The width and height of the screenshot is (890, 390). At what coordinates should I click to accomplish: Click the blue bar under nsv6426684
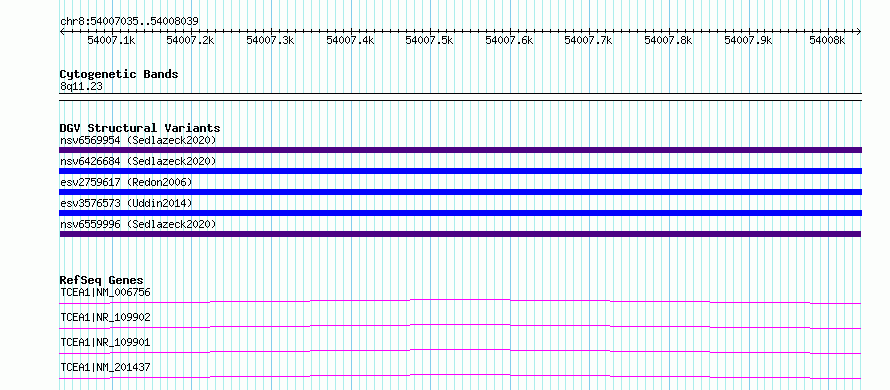[460, 171]
